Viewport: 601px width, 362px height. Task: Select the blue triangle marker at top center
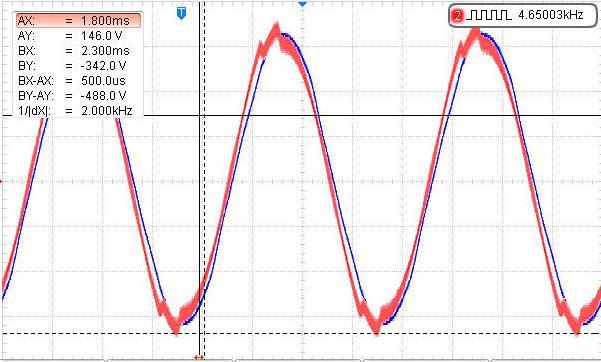point(302,3)
